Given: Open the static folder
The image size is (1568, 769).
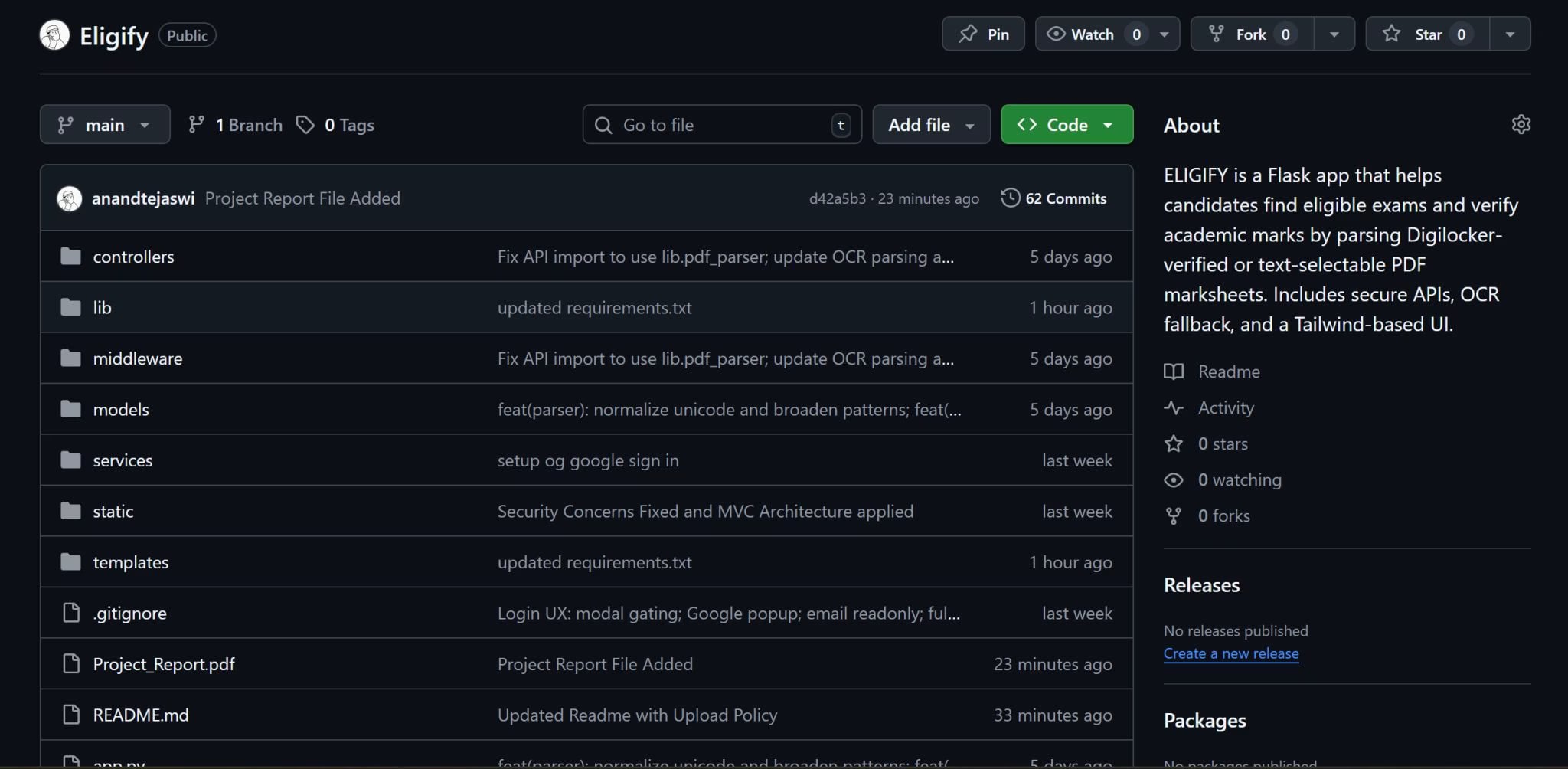Looking at the screenshot, I should (113, 512).
